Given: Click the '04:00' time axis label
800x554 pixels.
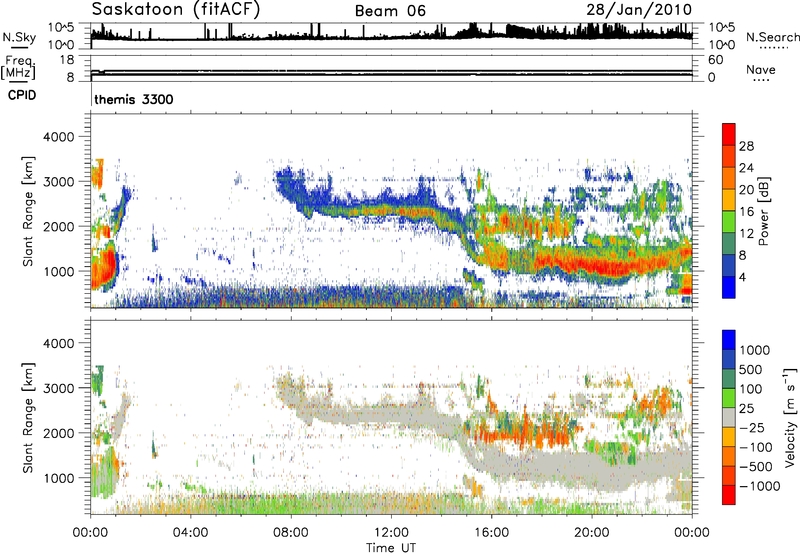Looking at the screenshot, I should tap(191, 533).
